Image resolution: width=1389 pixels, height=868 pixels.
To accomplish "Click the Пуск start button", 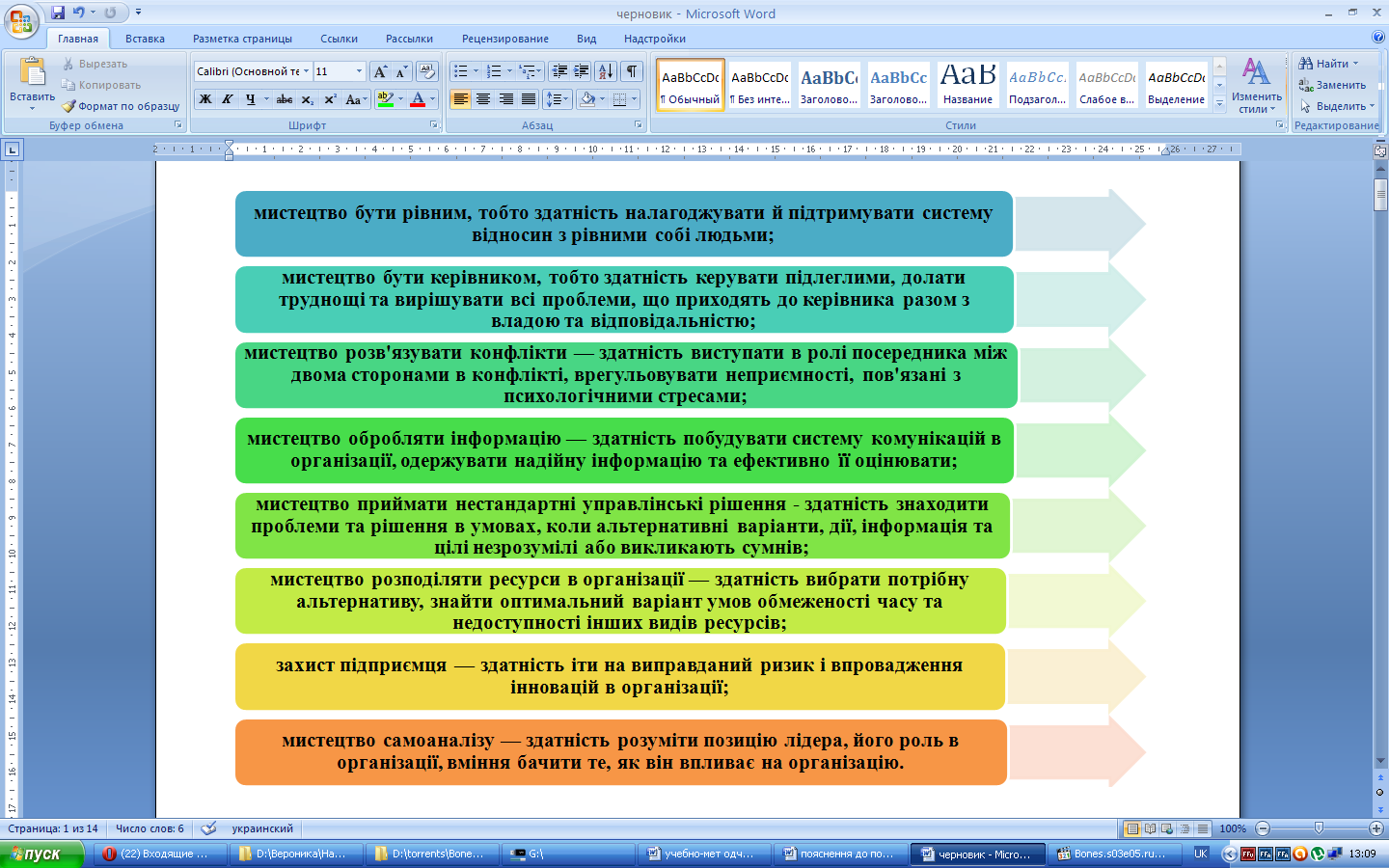I will click(41, 854).
